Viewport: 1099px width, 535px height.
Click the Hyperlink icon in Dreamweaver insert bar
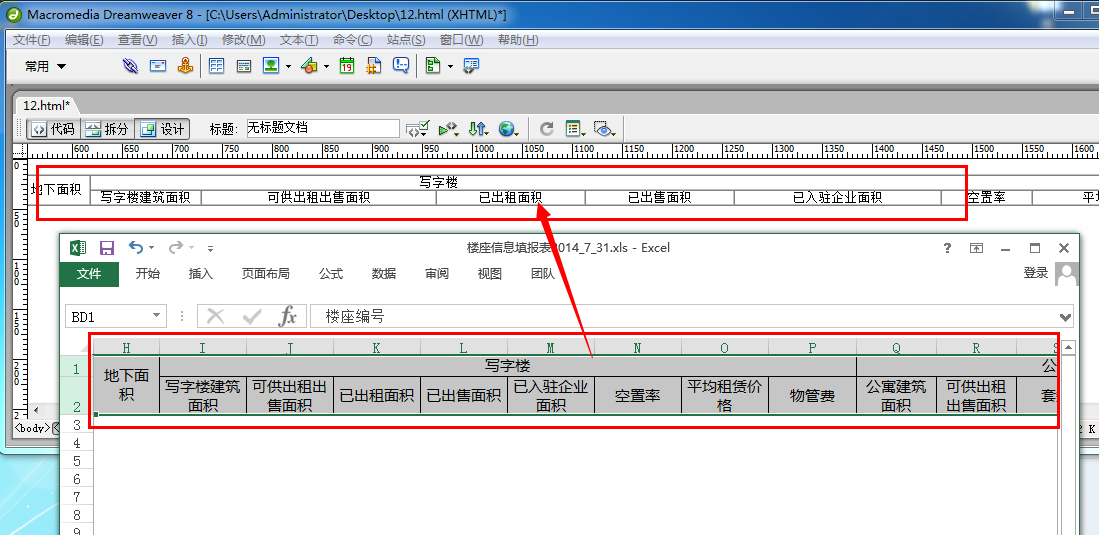pyautogui.click(x=130, y=66)
